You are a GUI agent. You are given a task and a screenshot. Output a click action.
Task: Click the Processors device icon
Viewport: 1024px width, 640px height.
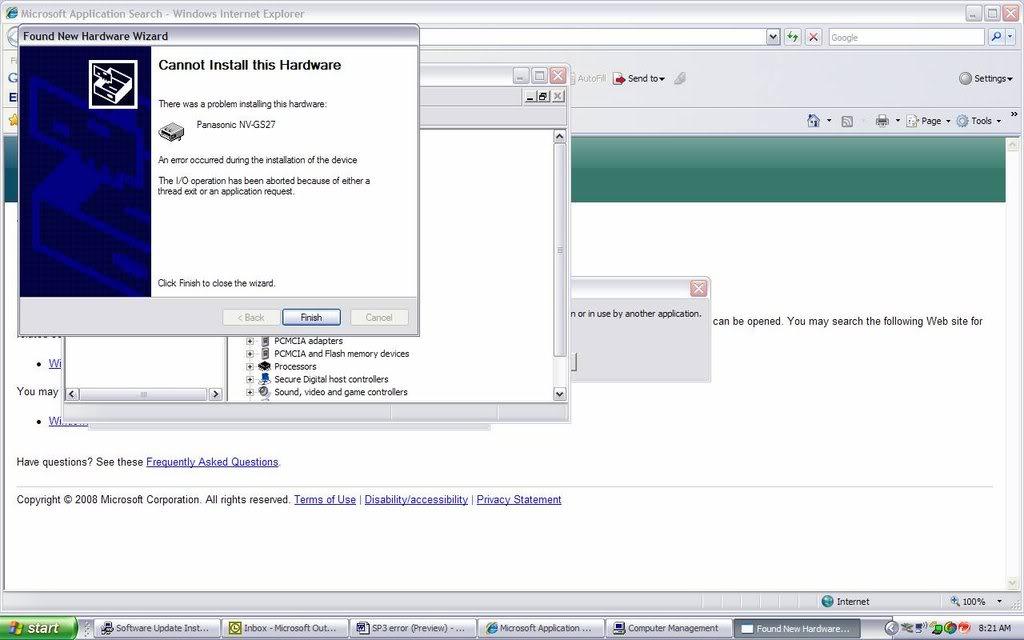click(x=265, y=366)
